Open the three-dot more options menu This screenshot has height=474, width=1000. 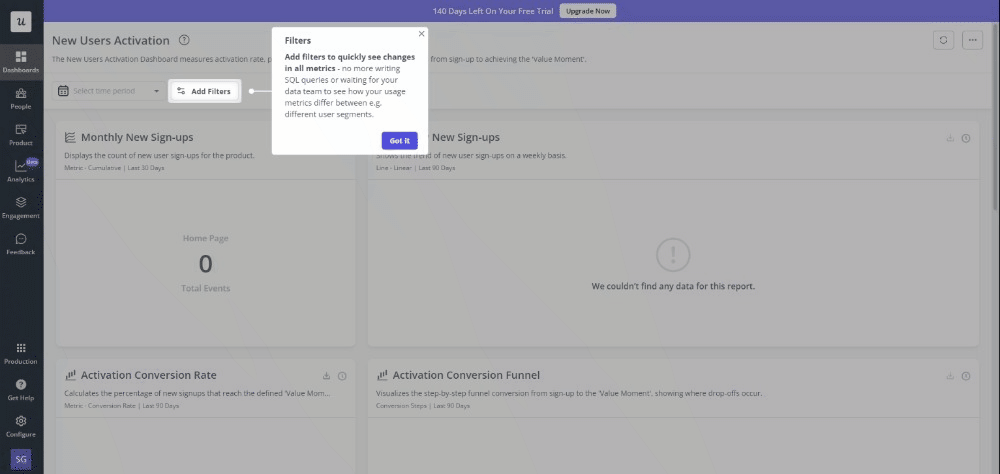click(x=972, y=40)
